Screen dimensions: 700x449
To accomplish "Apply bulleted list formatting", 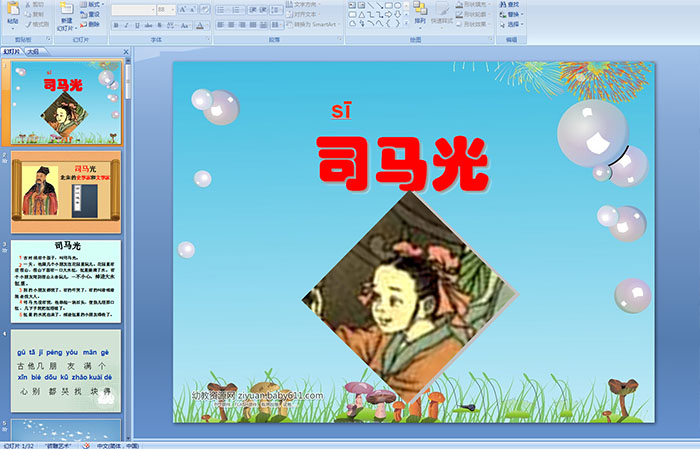I will click(x=222, y=10).
